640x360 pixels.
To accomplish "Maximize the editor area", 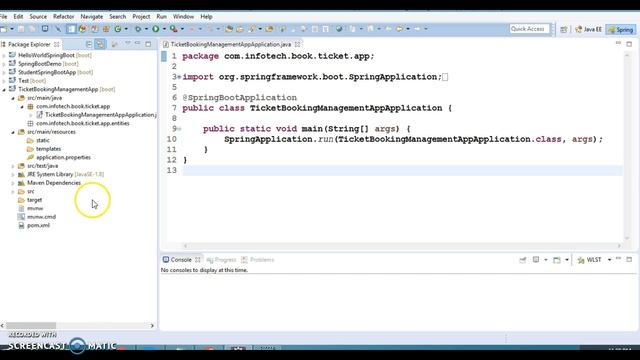I will pos(629,44).
